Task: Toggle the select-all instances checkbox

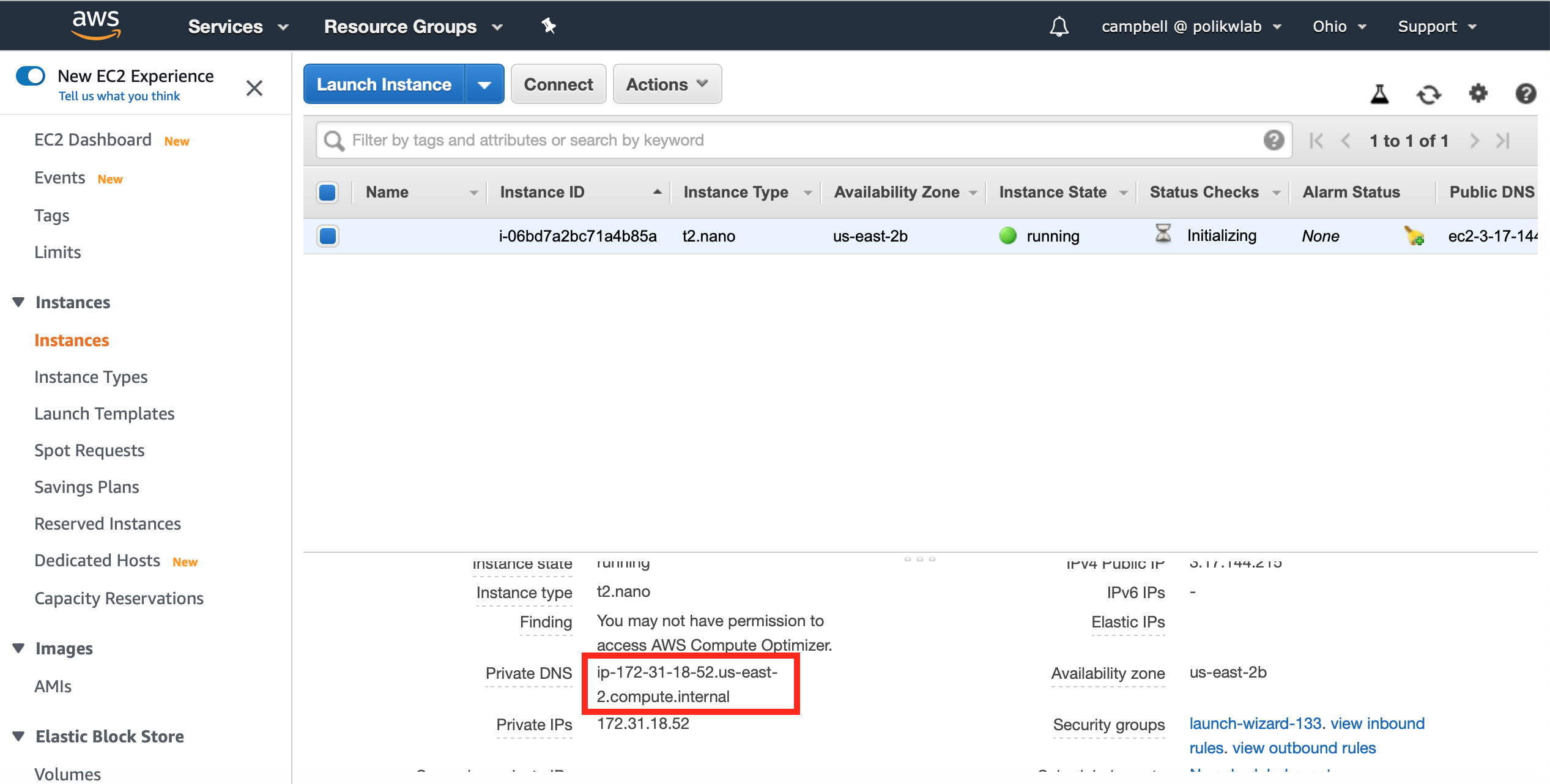Action: (327, 192)
